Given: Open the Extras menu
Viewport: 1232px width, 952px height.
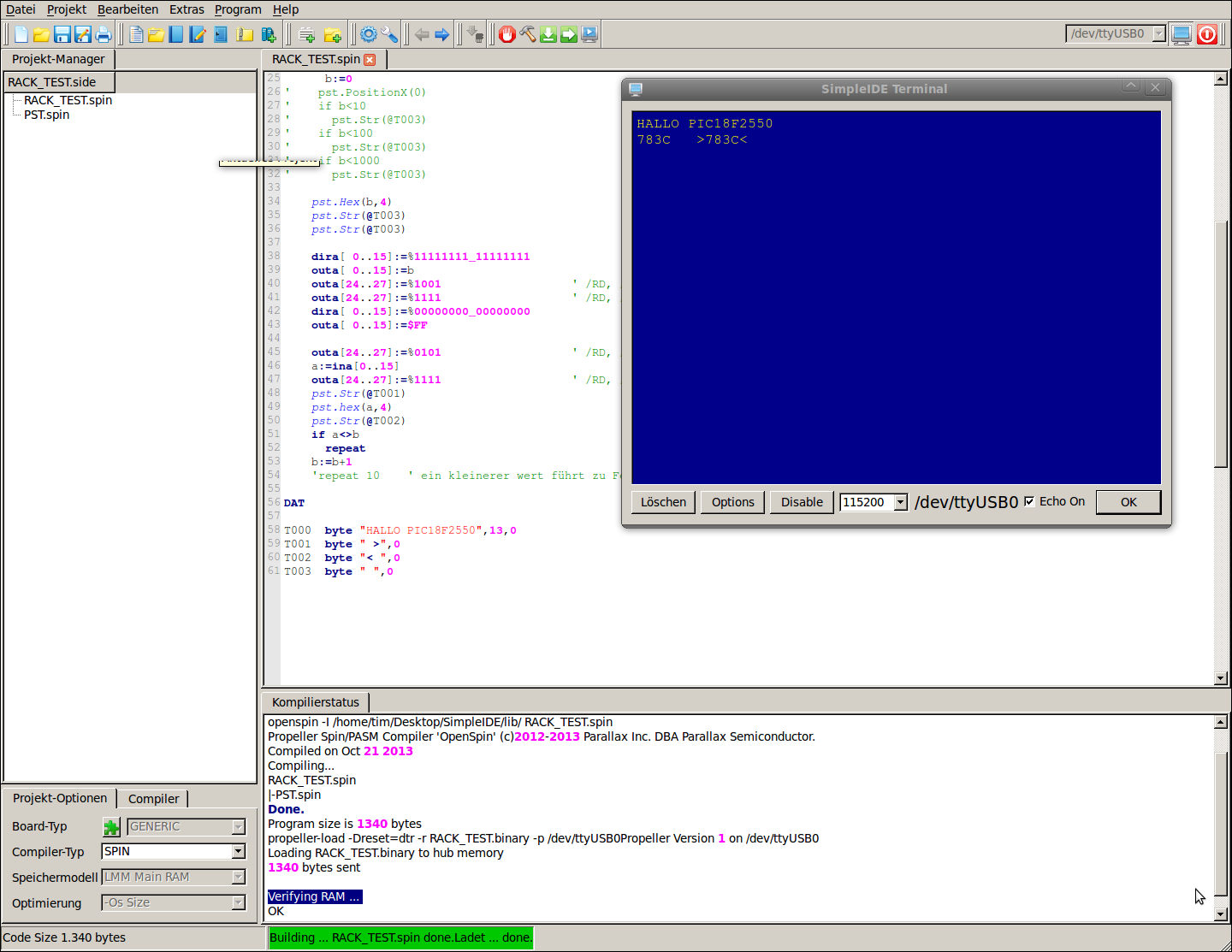Looking at the screenshot, I should 187,9.
